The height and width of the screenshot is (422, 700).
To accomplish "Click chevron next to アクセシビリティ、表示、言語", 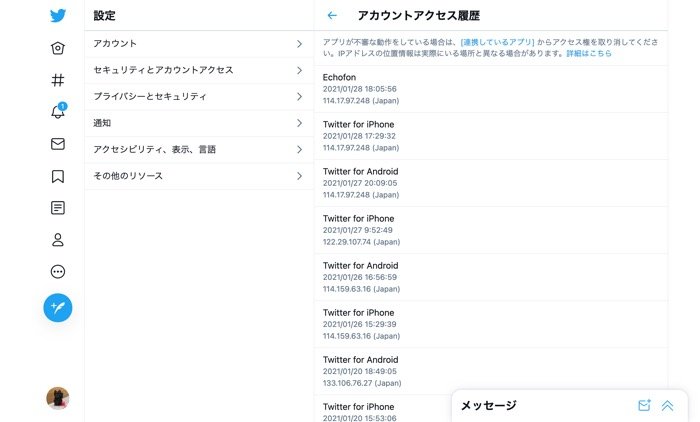I will [x=300, y=149].
